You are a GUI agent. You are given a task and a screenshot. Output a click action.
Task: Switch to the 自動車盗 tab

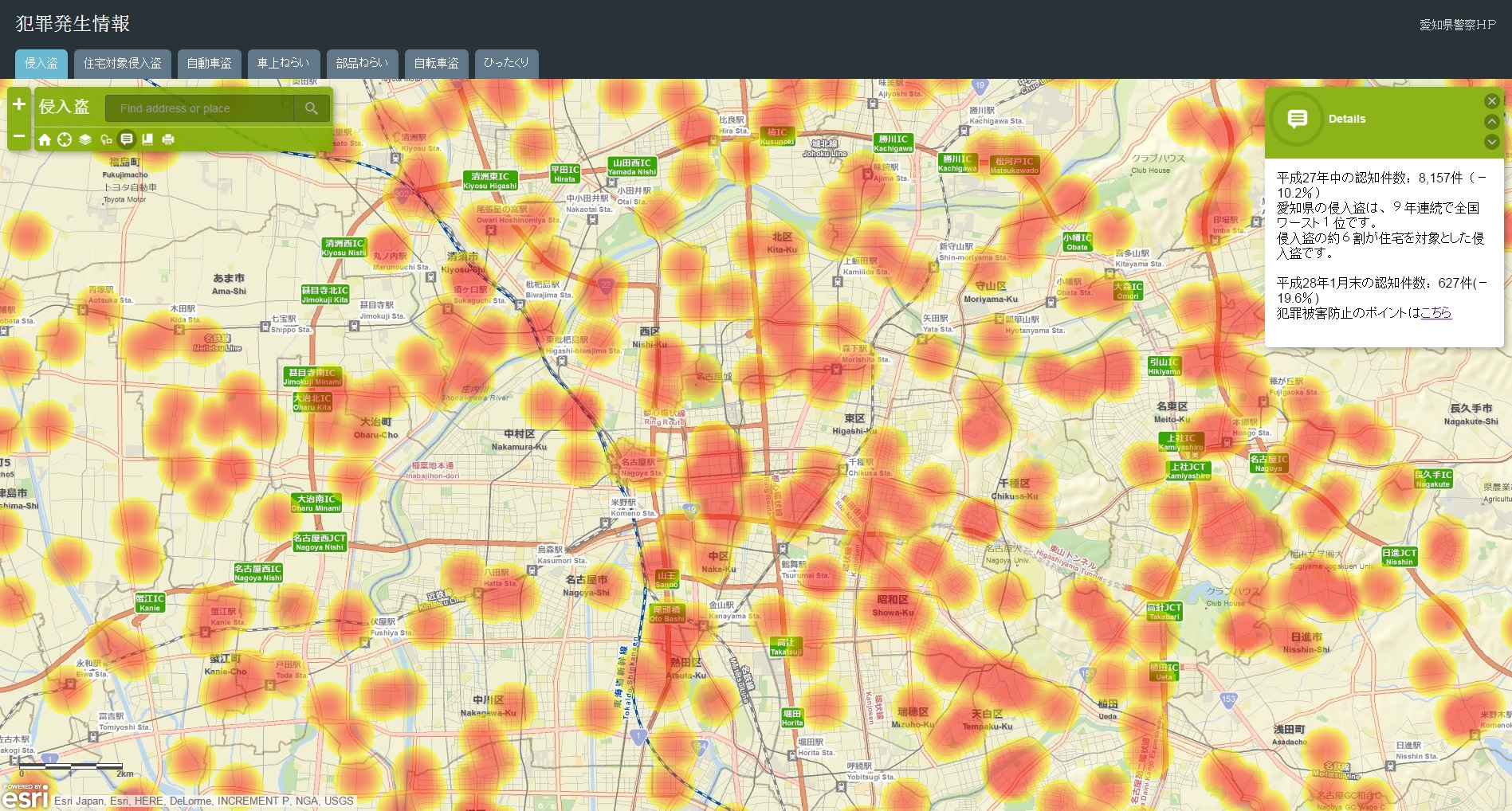pyautogui.click(x=209, y=63)
